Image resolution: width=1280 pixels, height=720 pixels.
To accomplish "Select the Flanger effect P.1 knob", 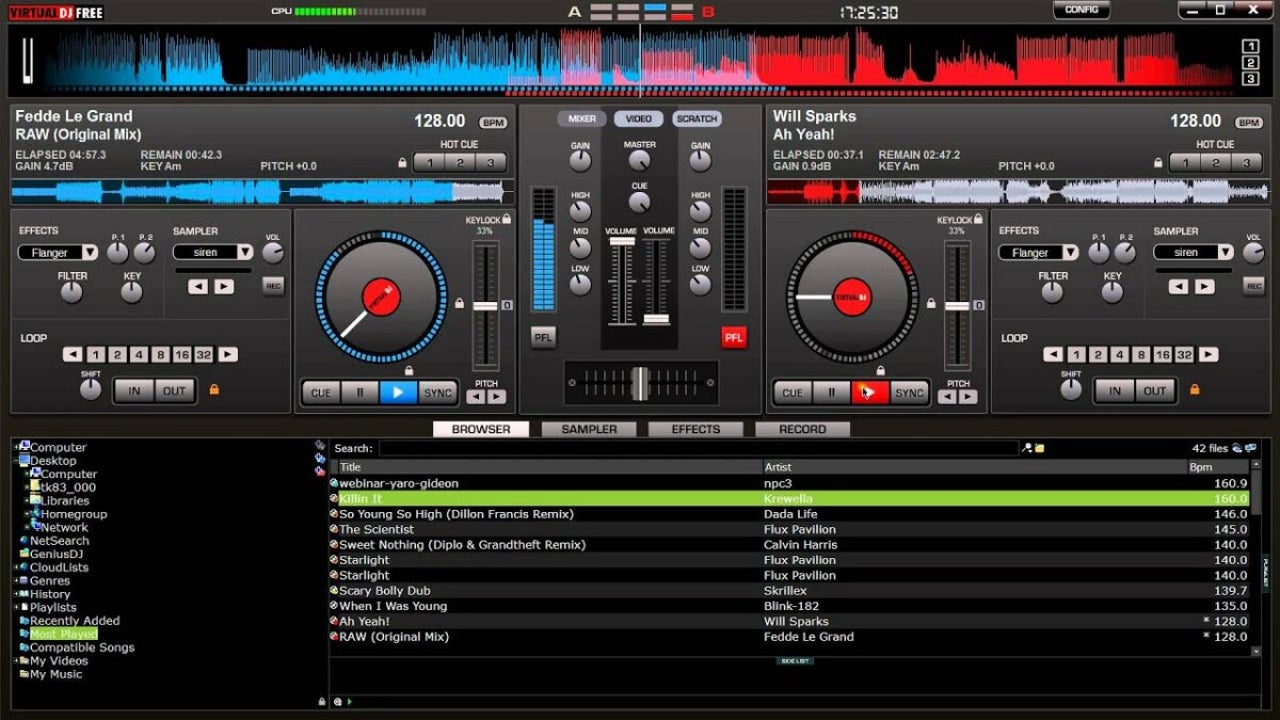I will click(117, 252).
